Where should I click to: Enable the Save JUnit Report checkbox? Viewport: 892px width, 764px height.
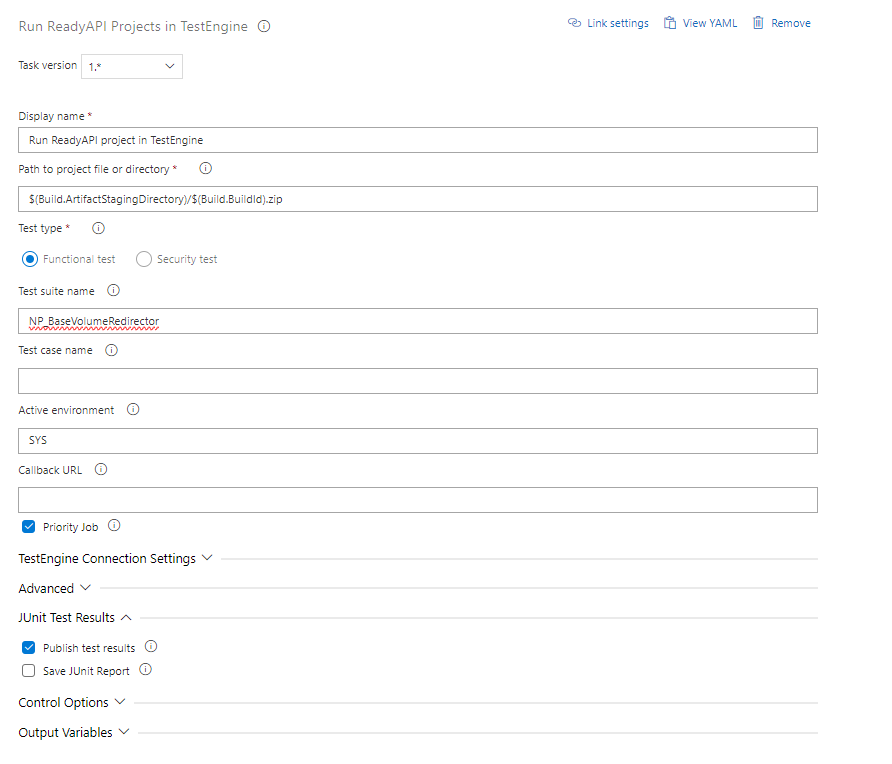(29, 671)
